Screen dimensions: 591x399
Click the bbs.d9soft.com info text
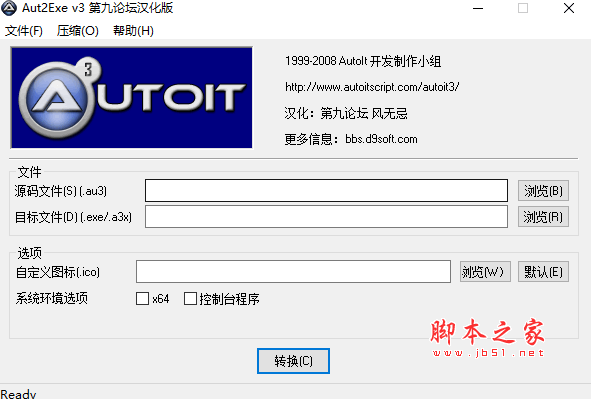pyautogui.click(x=381, y=139)
